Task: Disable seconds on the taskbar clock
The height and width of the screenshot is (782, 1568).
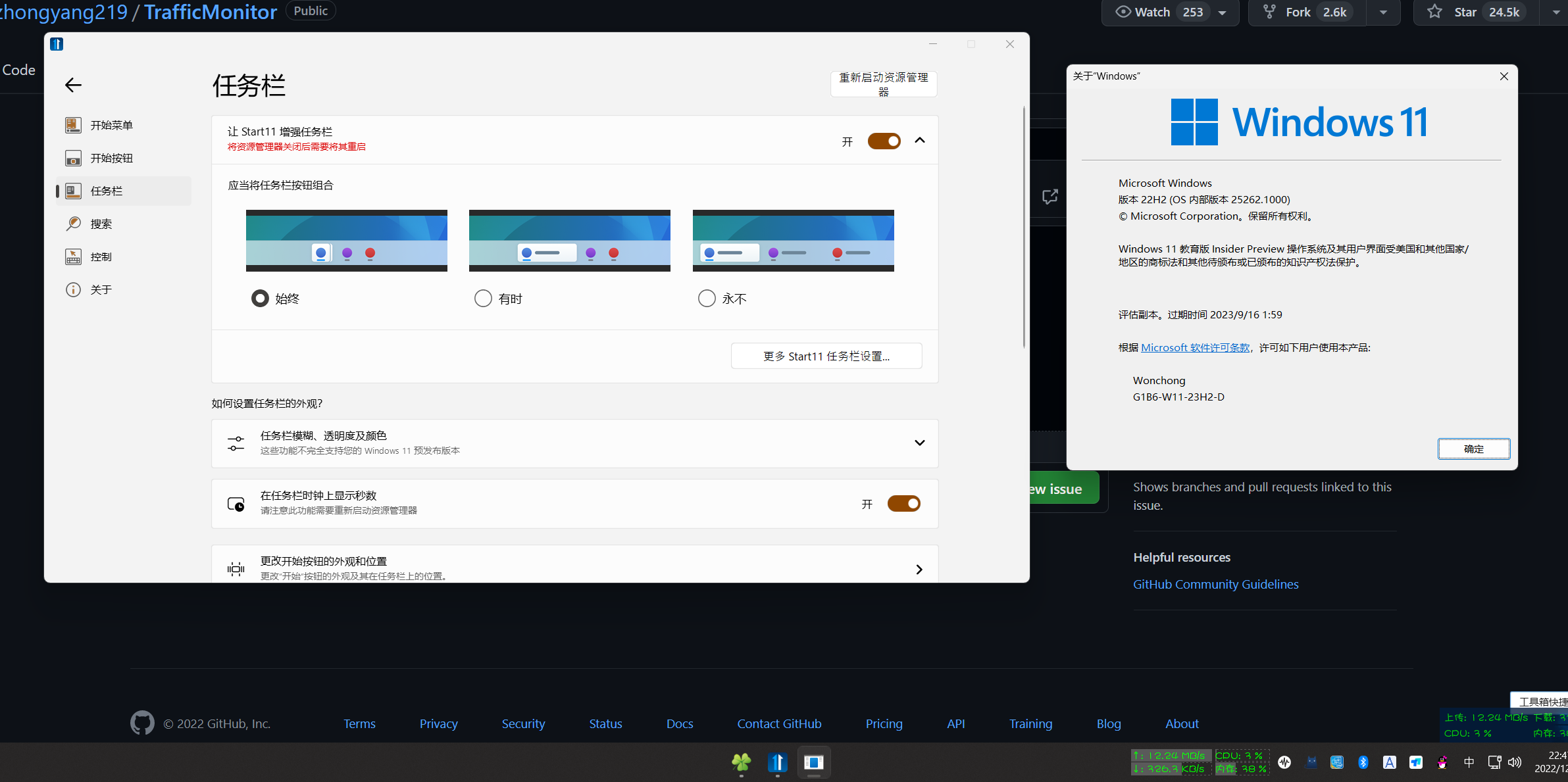Action: (x=903, y=503)
